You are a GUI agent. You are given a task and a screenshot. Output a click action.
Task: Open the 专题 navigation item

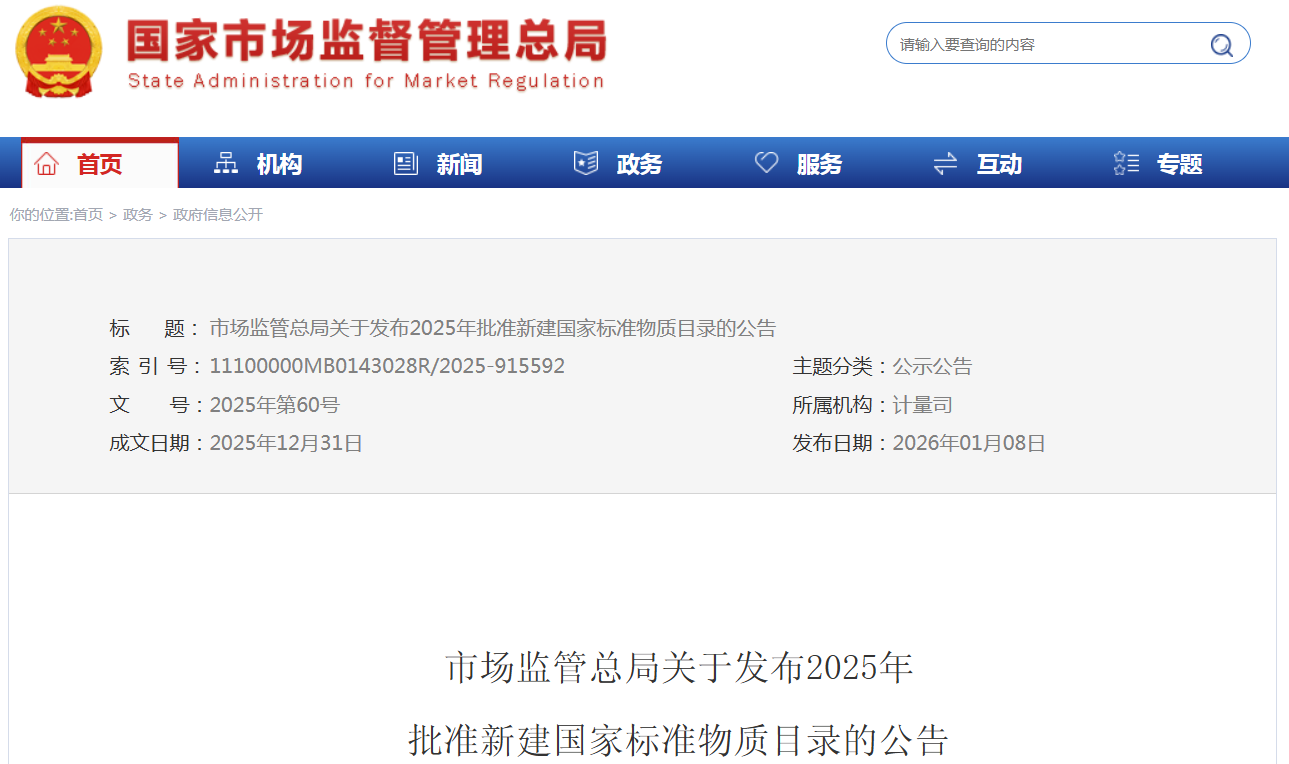coord(1179,164)
